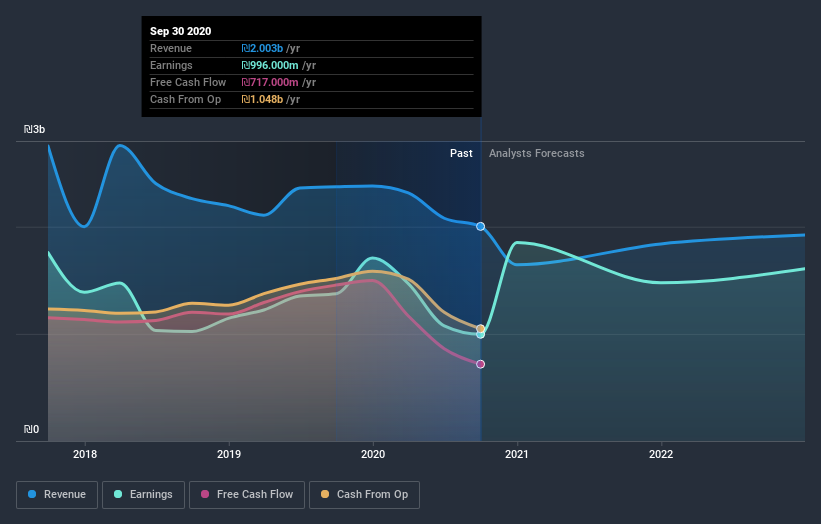Click the ₪1.048b cash from op value

coord(262,99)
